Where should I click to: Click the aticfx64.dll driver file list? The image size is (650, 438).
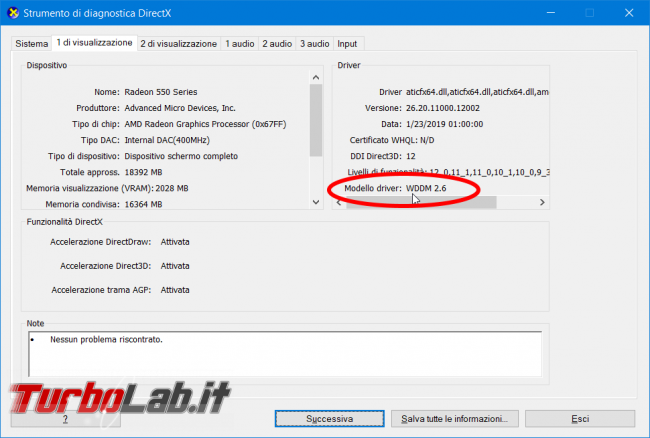point(477,92)
